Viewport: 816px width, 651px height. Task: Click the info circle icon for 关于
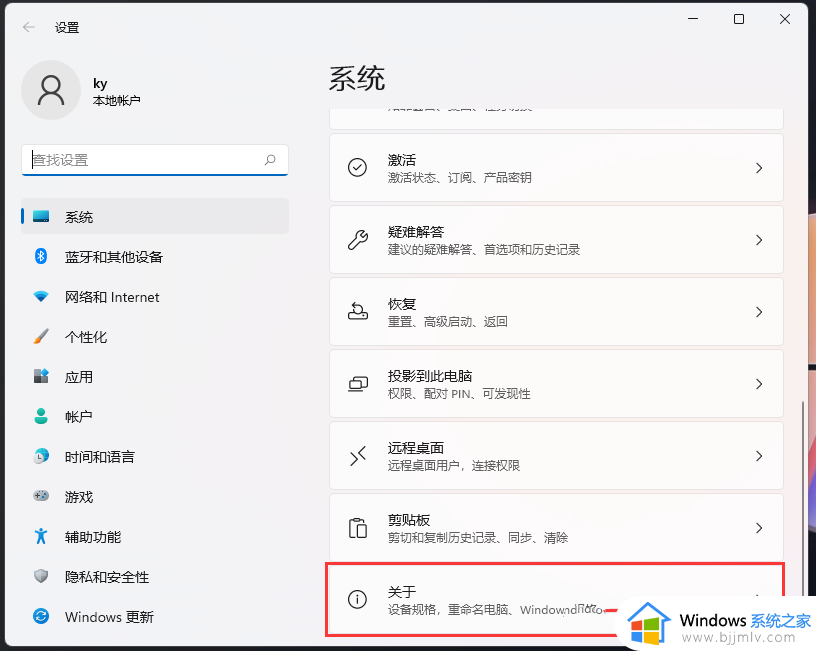358,599
